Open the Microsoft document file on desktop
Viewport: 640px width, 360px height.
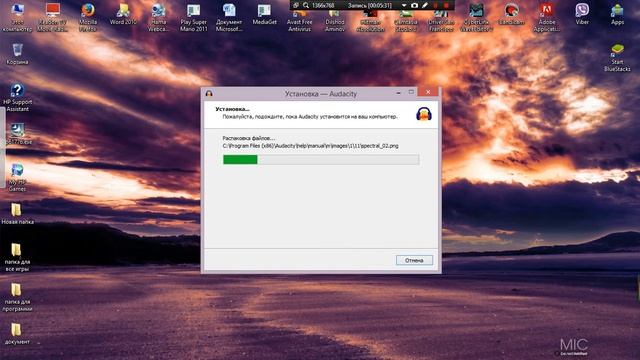[229, 17]
